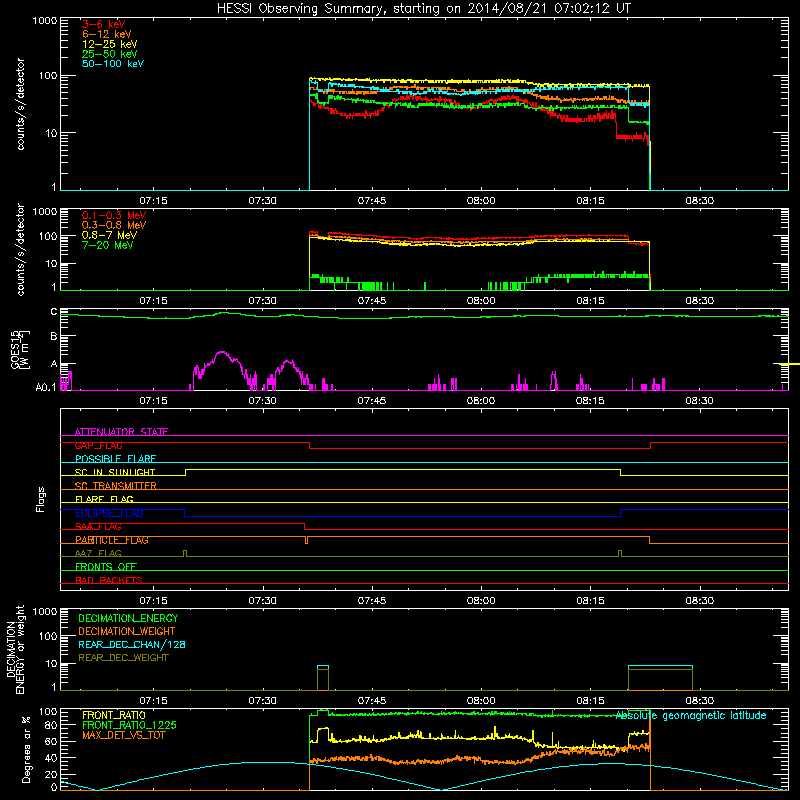The height and width of the screenshot is (800, 800).
Task: Click the FRONT_RATIO legend label
Action: pos(114,715)
